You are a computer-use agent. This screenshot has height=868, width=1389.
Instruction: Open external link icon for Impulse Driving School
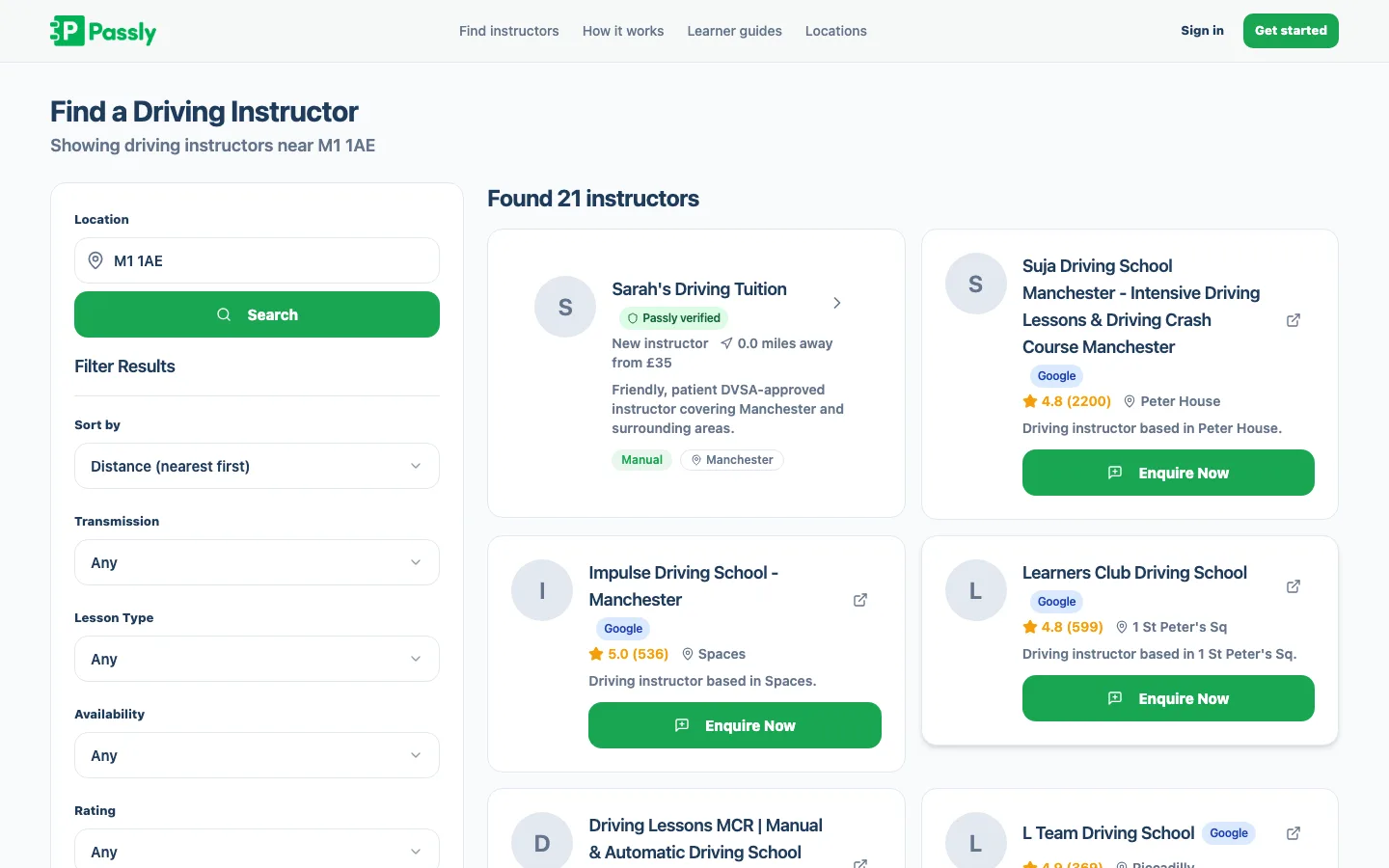(860, 600)
